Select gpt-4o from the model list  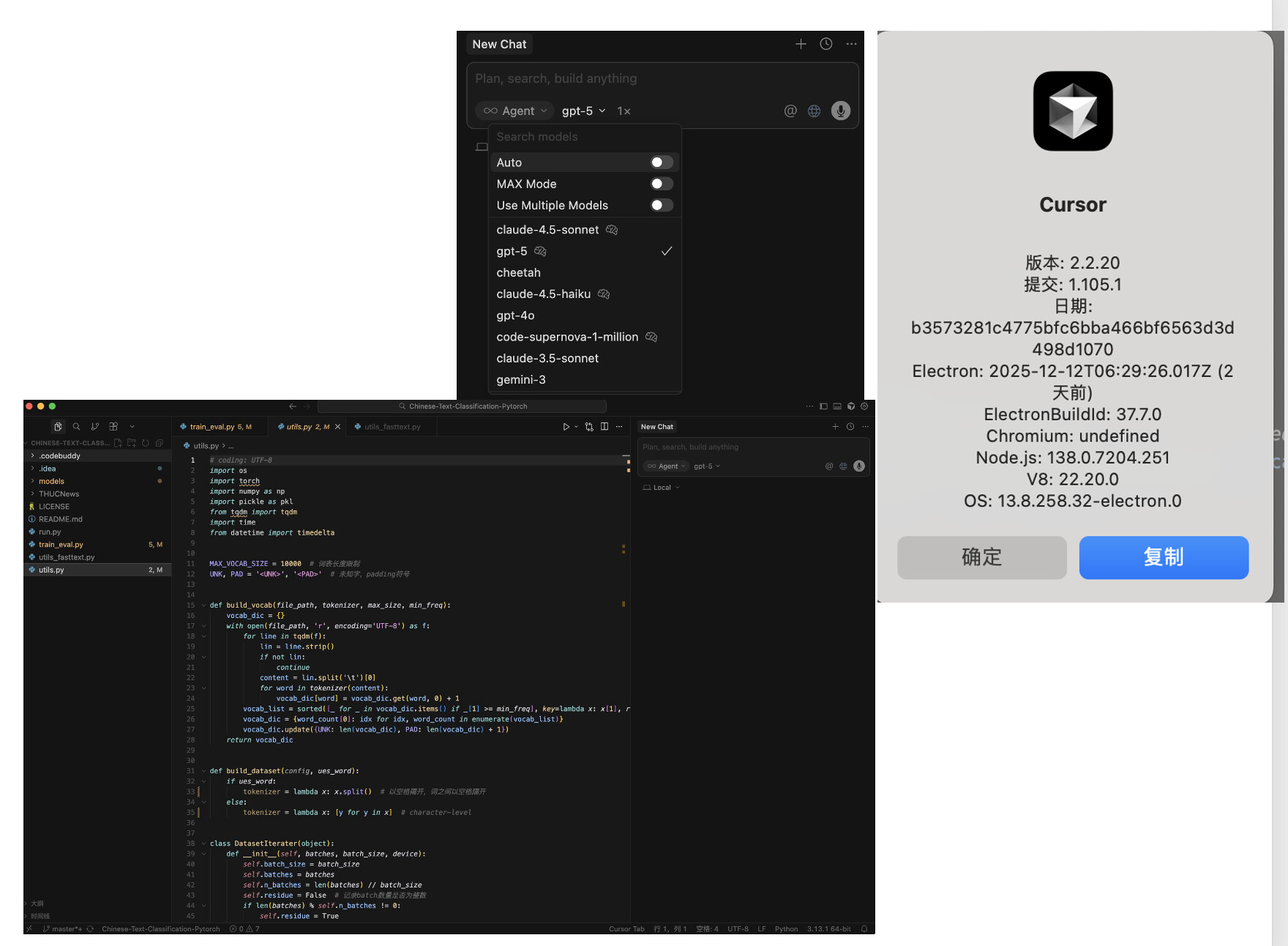(x=585, y=316)
